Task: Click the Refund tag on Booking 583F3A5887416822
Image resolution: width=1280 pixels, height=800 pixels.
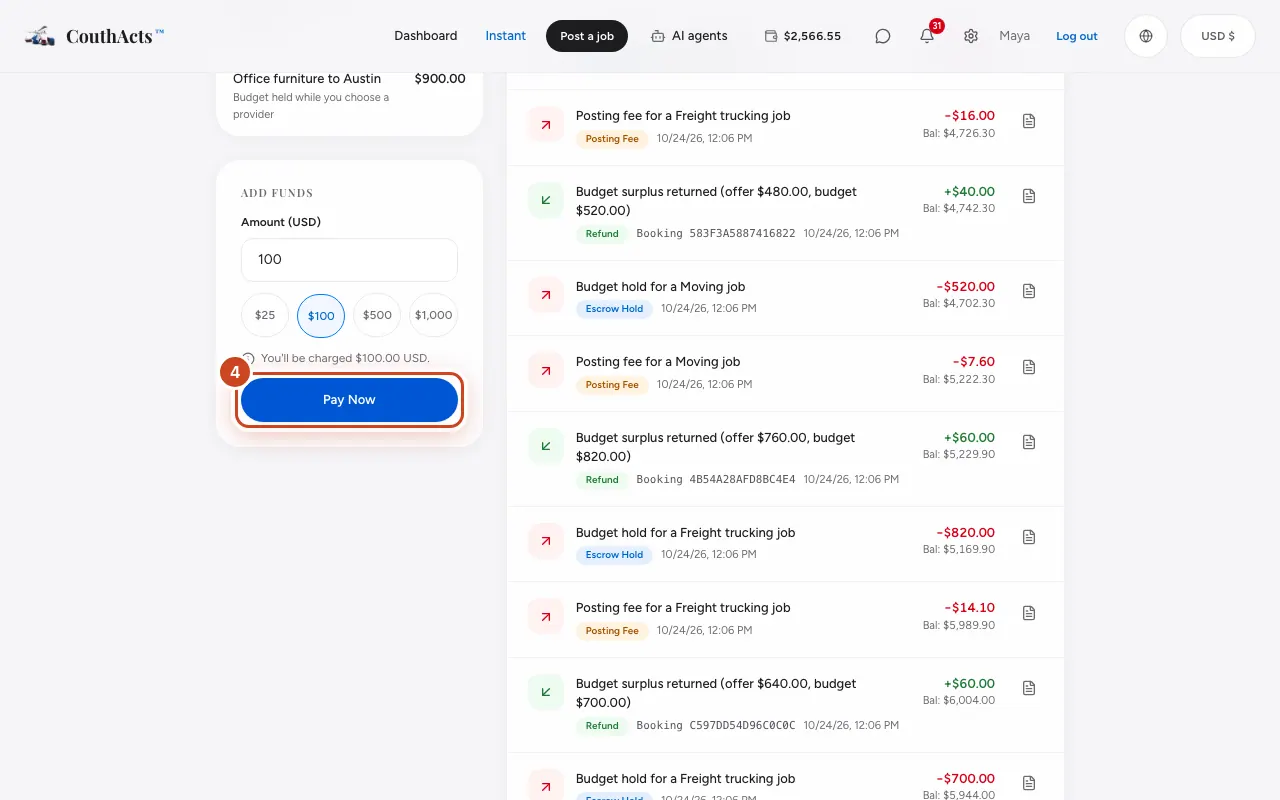Action: [x=602, y=234]
